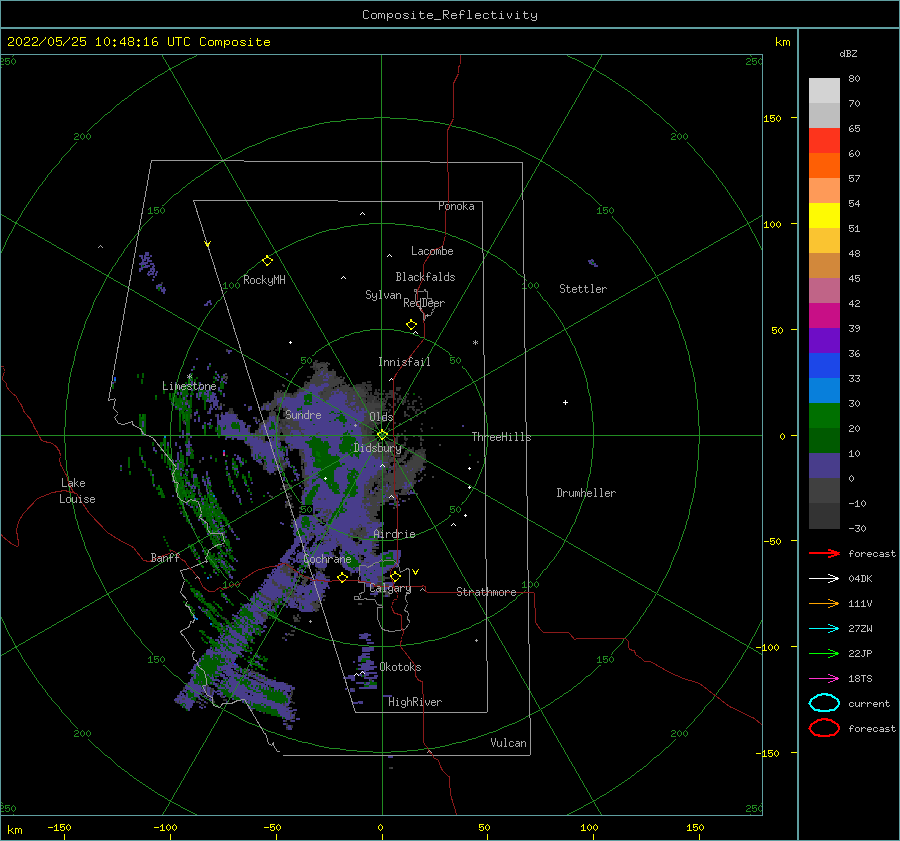Click the yellow diamond marker below RedDeer
The image size is (900, 841).
[x=411, y=325]
